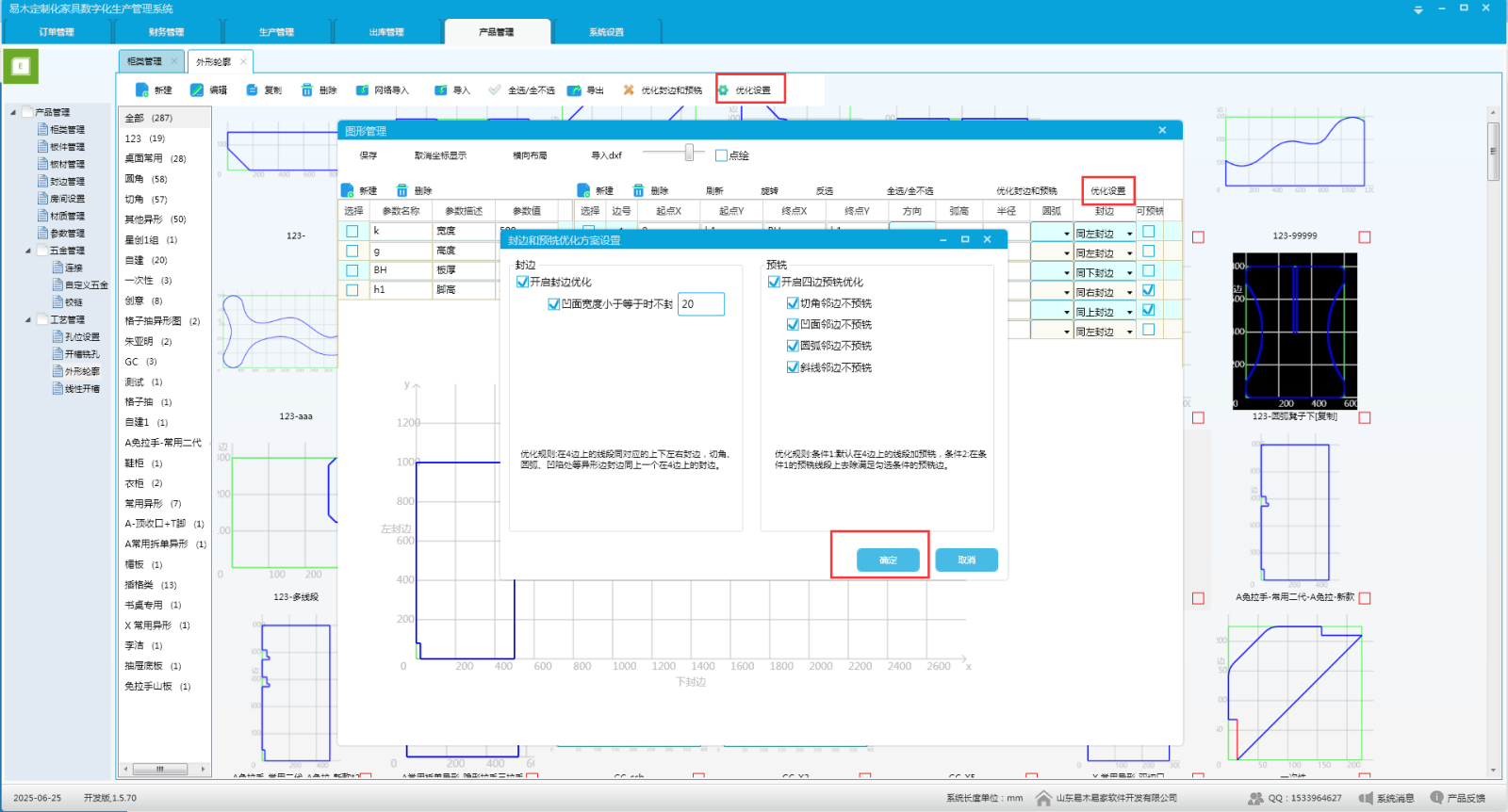Click the green application logo icon
Image resolution: width=1508 pixels, height=812 pixels.
click(x=21, y=67)
